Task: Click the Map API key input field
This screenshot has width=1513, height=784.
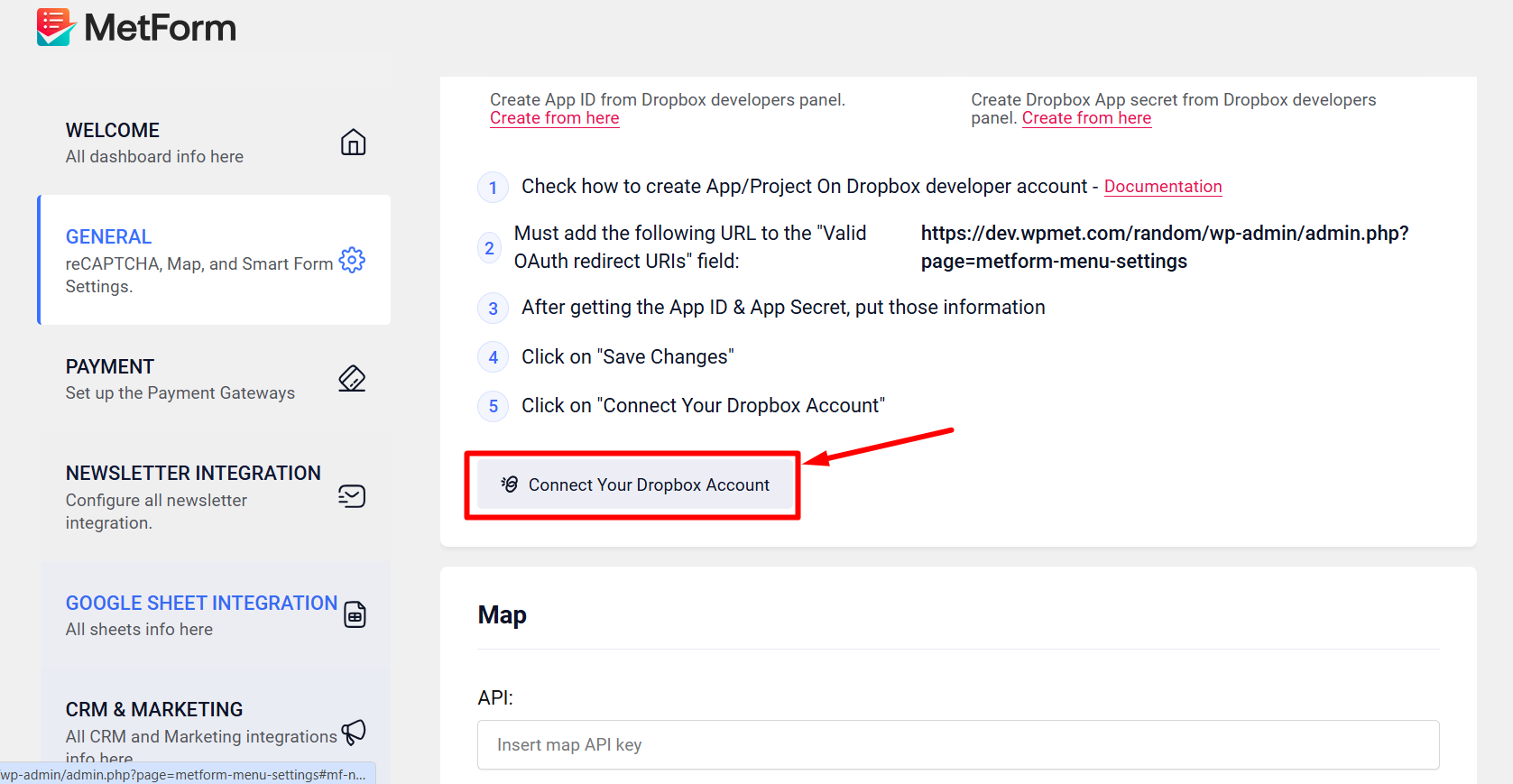Action: tap(958, 745)
